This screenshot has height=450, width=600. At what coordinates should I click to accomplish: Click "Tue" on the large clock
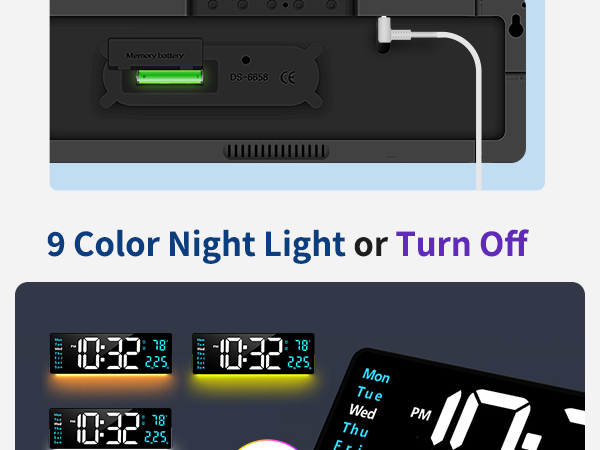[x=370, y=393]
